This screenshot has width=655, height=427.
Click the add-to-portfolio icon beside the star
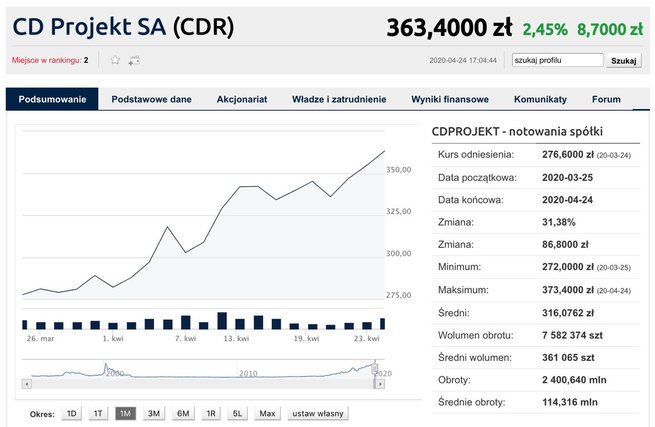(134, 61)
